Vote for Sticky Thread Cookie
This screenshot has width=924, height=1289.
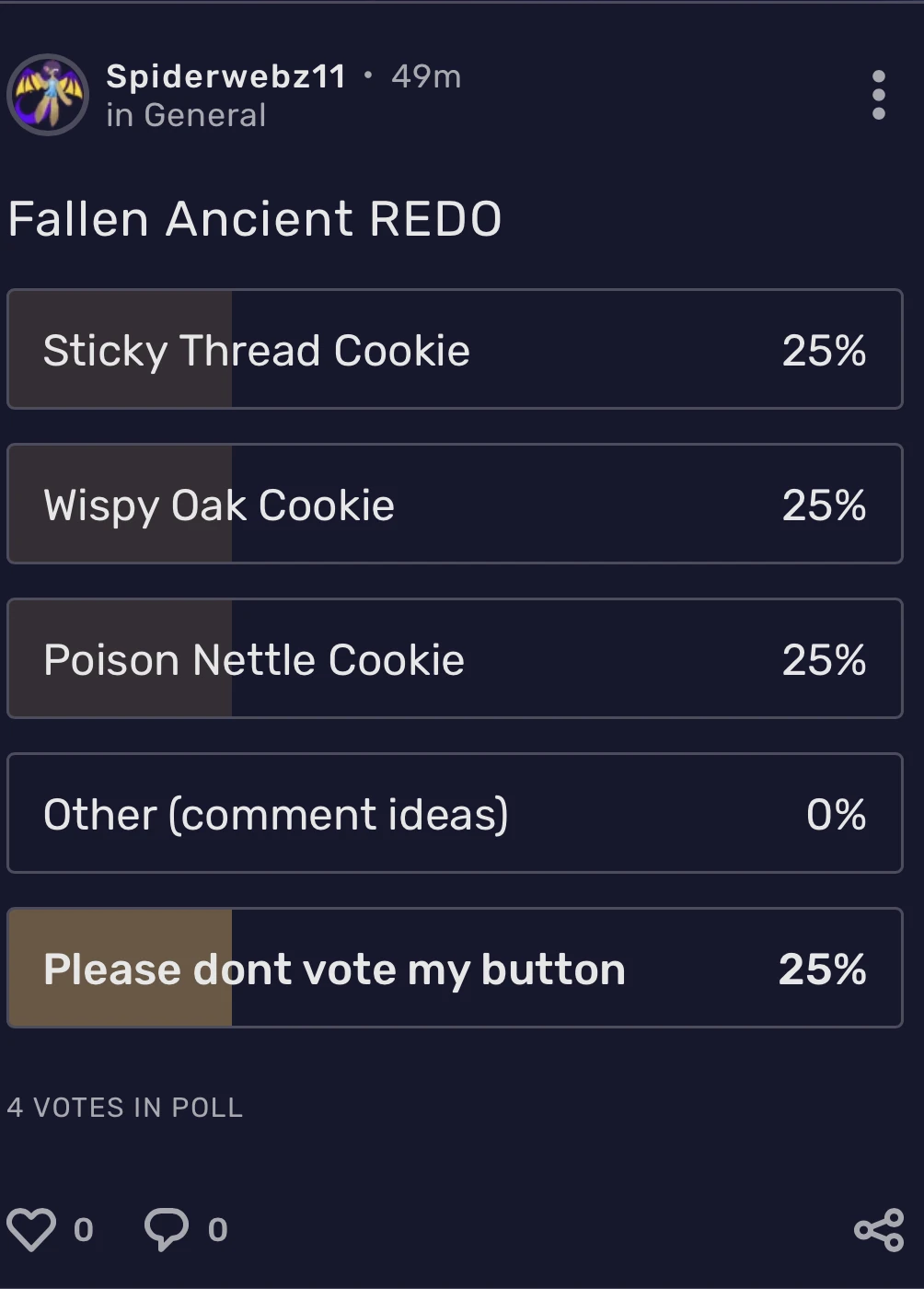[x=456, y=349]
